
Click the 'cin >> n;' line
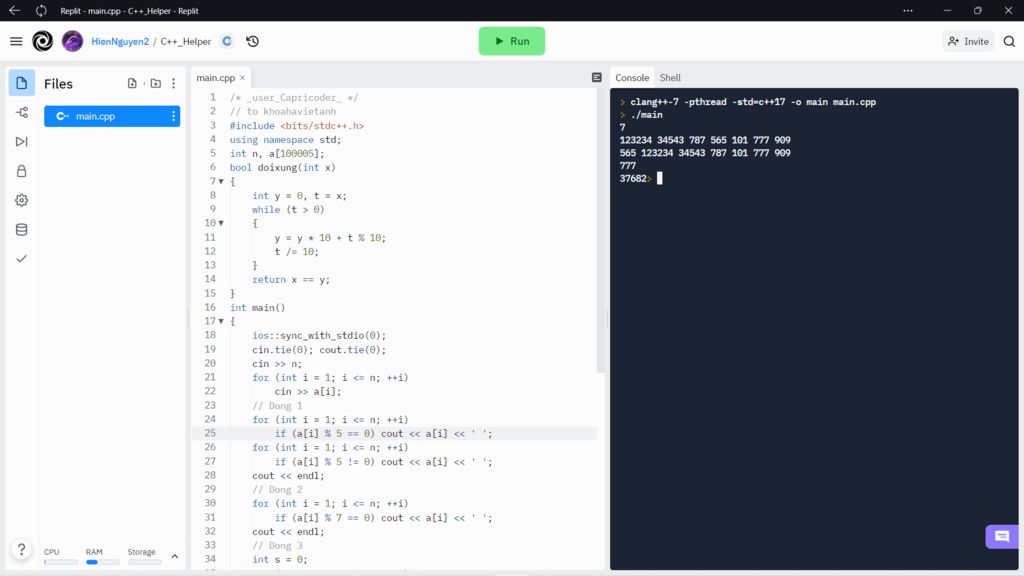(277, 364)
